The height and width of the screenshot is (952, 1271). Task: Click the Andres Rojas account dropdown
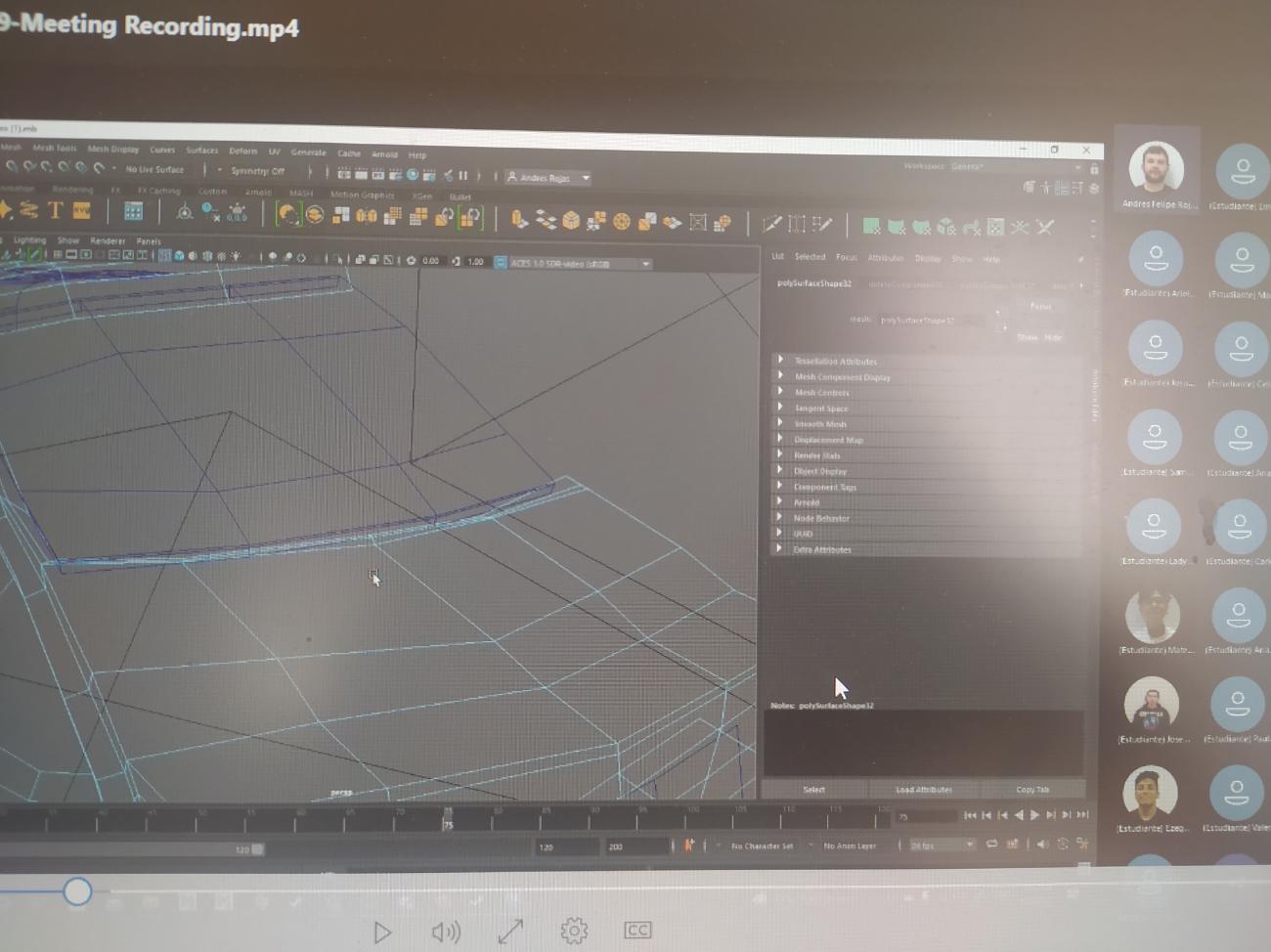(x=548, y=178)
